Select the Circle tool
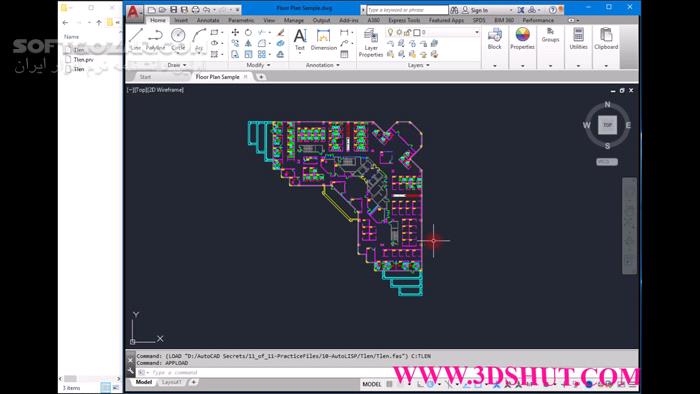The image size is (700, 394). click(x=178, y=38)
